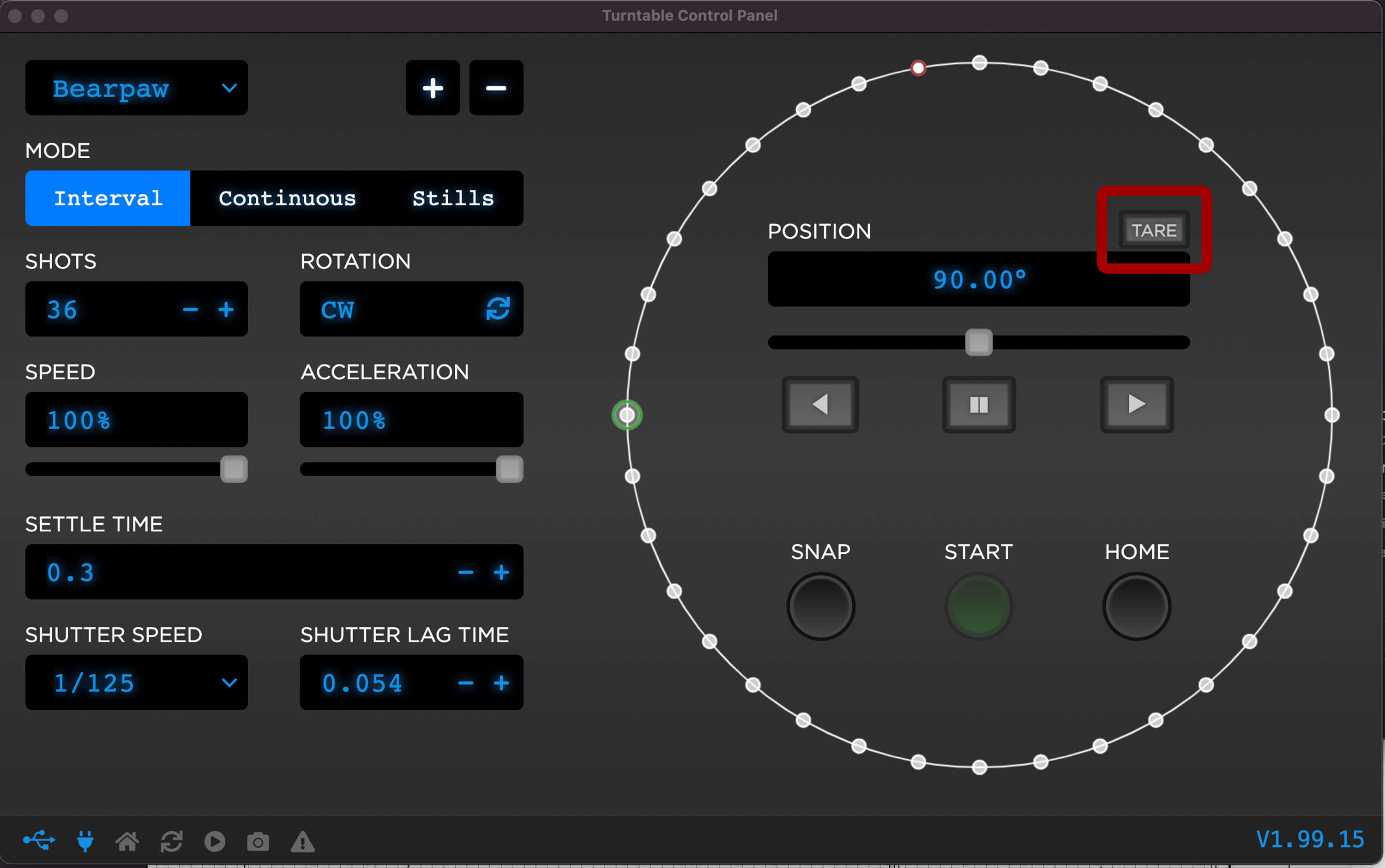Click the USB connection status icon
Screen dimensions: 1385x868
pos(38,840)
